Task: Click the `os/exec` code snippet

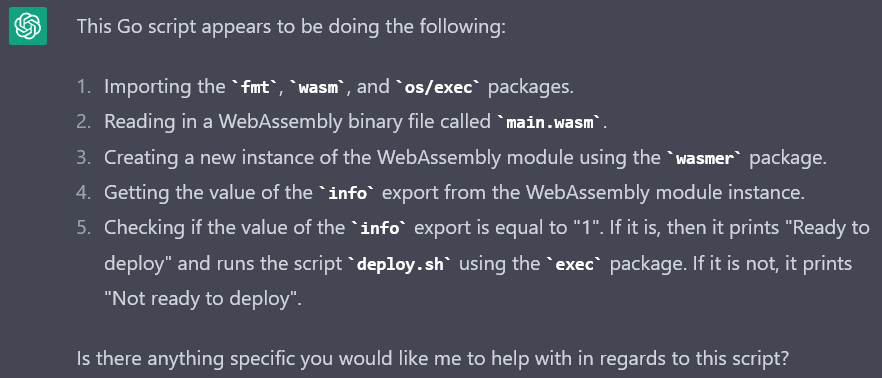Action: coord(439,87)
